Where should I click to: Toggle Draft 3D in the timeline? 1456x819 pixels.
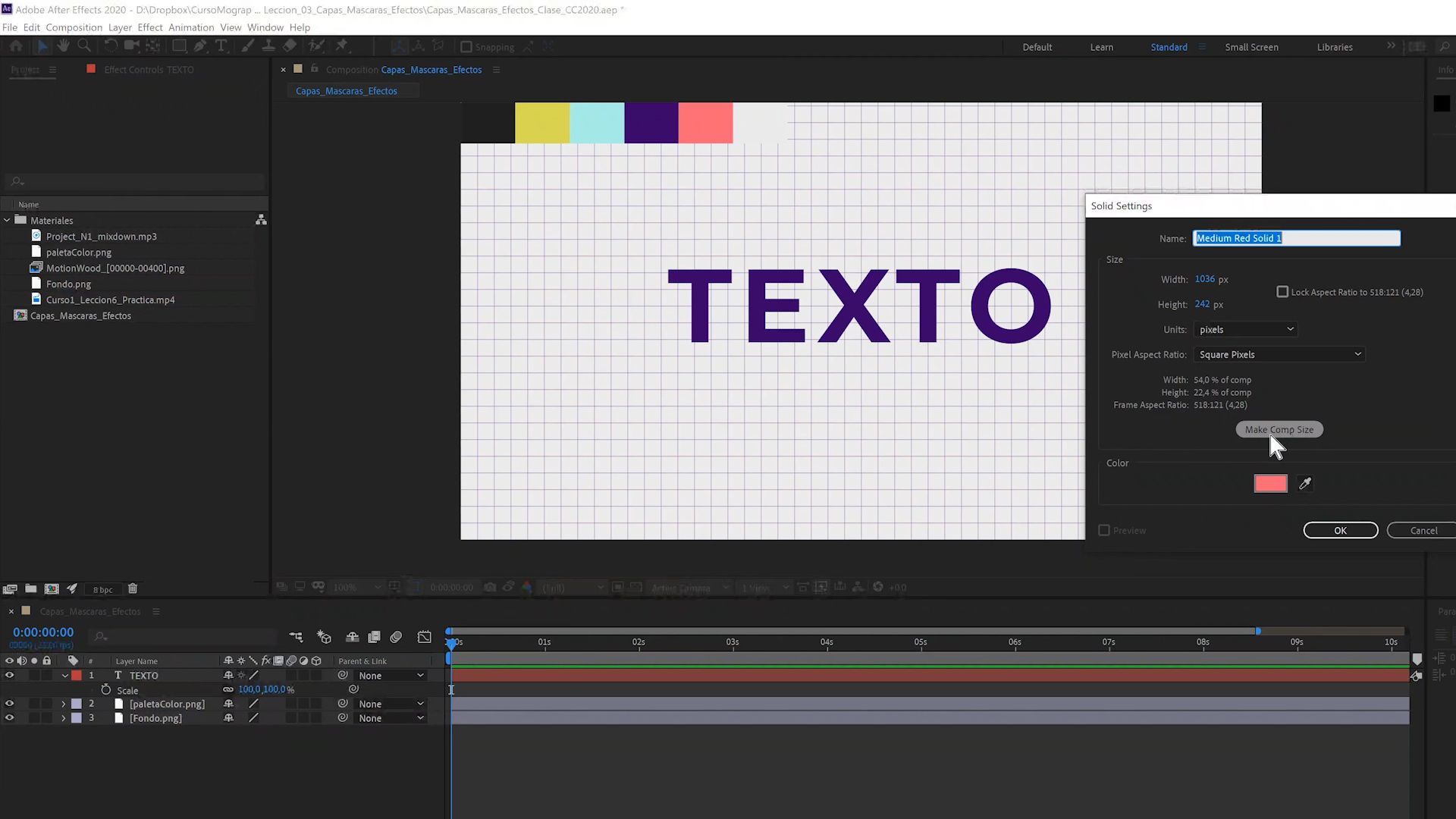point(325,637)
